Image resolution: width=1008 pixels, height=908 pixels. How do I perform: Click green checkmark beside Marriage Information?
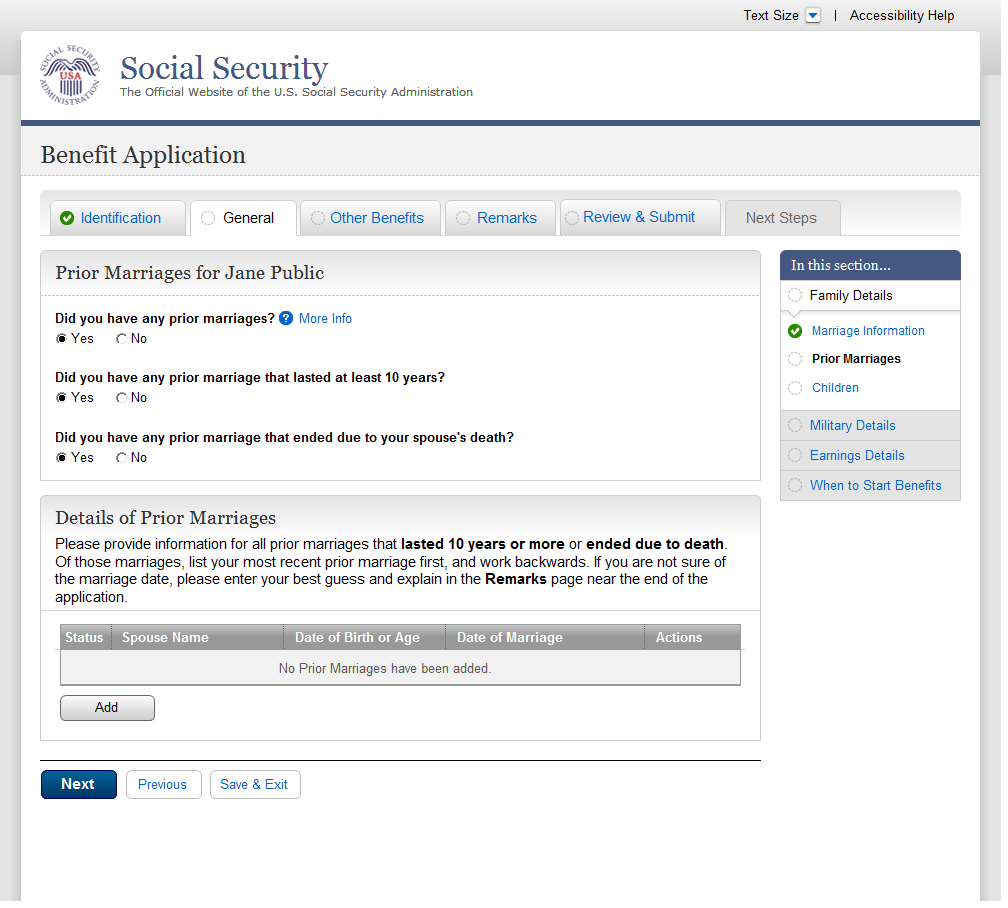[x=795, y=331]
